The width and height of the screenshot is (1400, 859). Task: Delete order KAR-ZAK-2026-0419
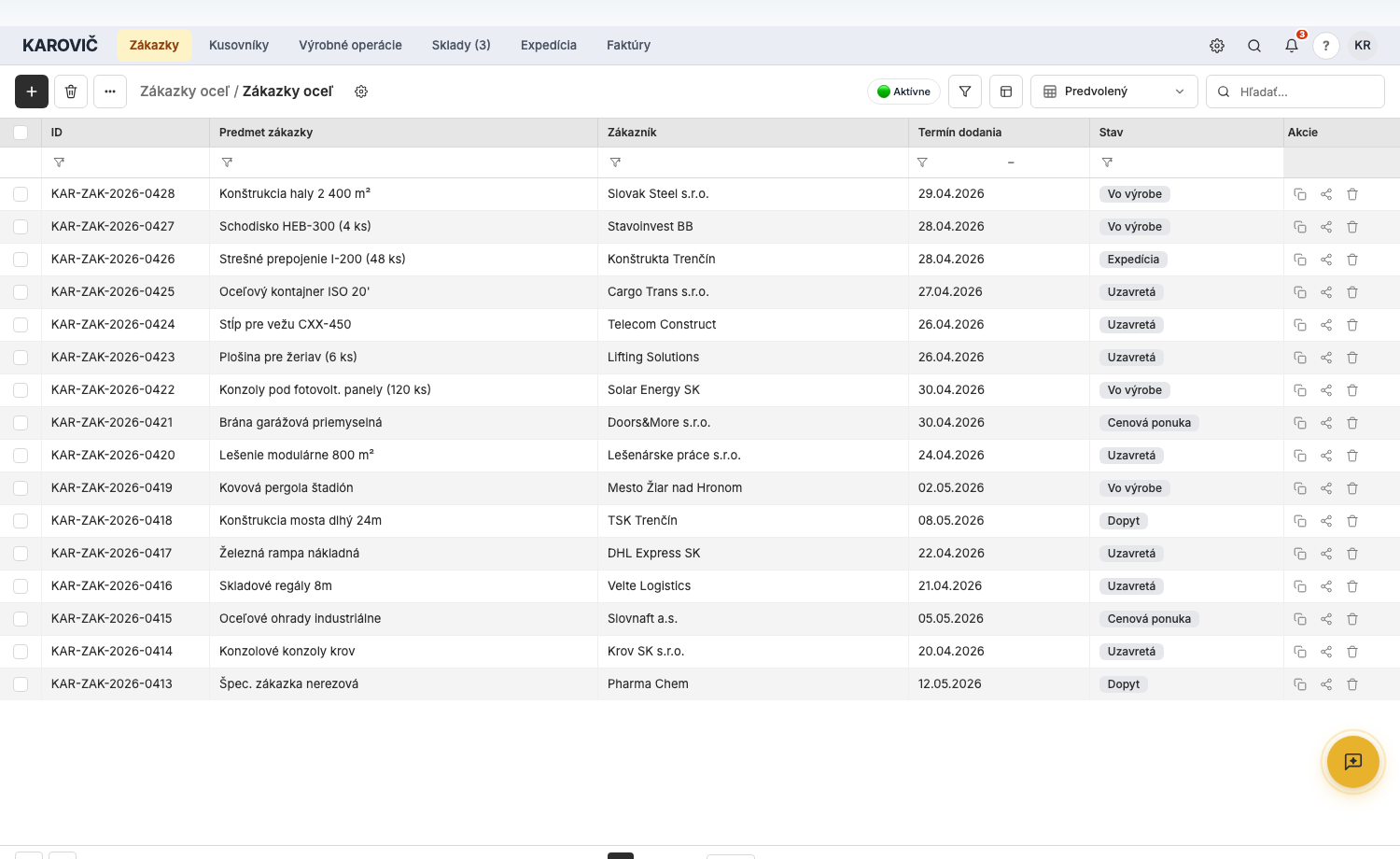click(x=1352, y=488)
